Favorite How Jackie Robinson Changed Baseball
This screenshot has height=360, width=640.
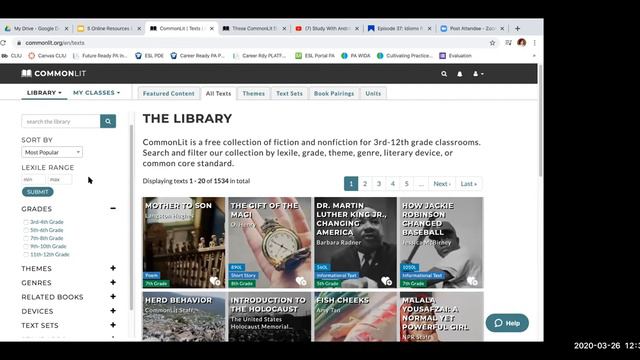(x=472, y=281)
